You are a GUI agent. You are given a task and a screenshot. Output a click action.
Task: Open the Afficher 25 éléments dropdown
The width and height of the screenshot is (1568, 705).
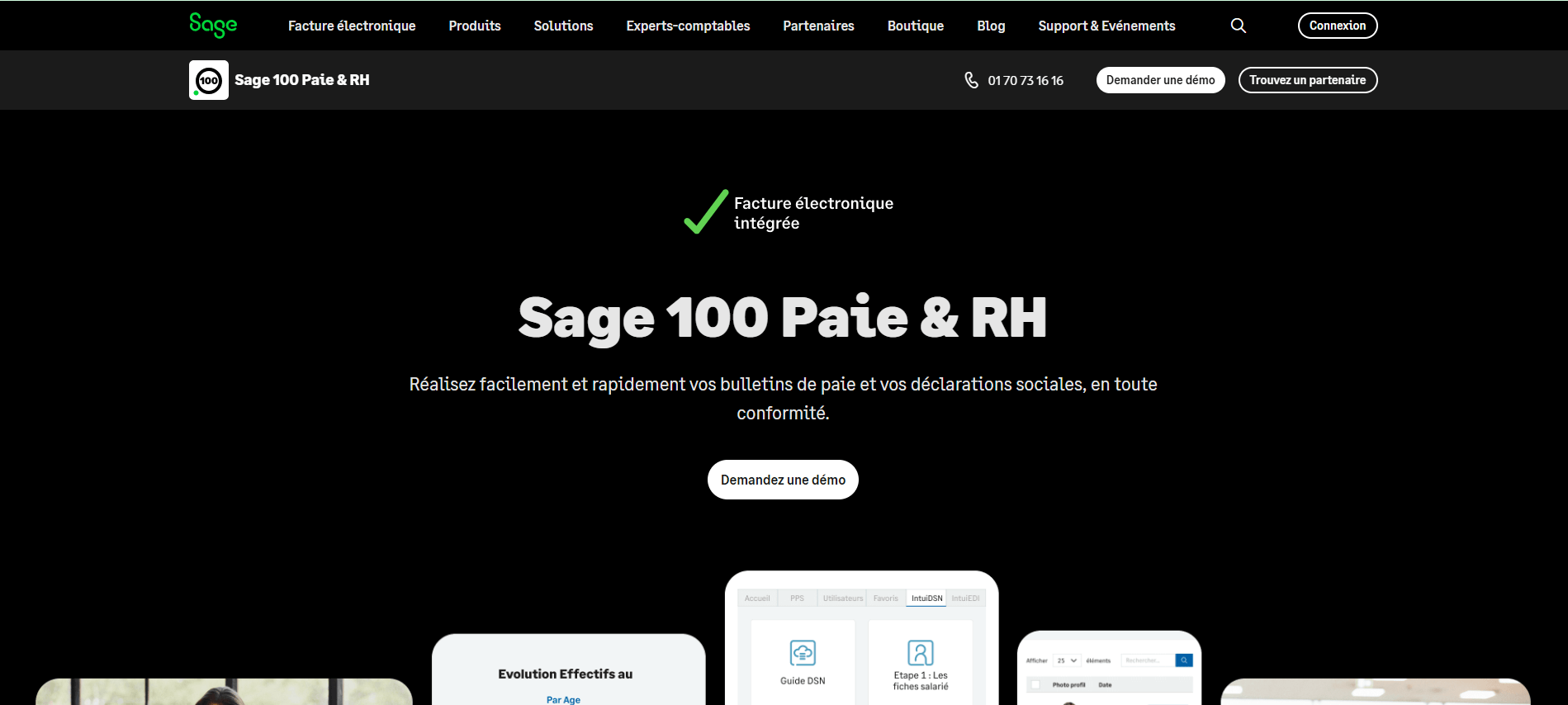click(x=1067, y=660)
